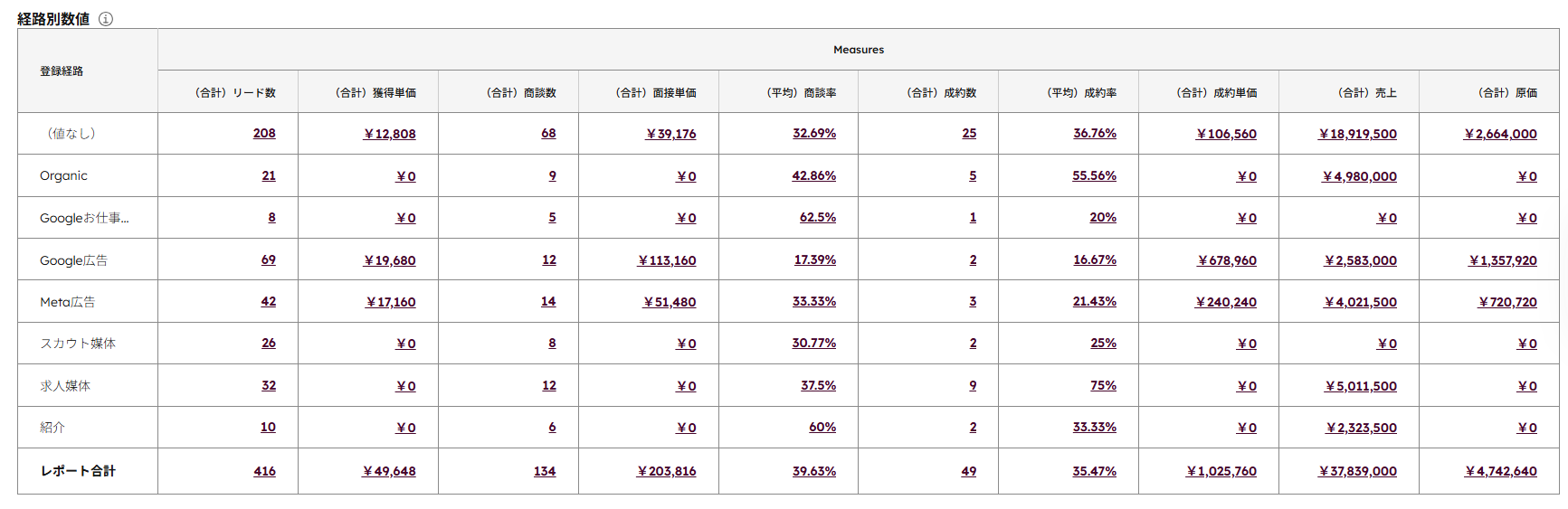This screenshot has height=509, width=1568.
Task: Open the 208 lead count for (値なし)
Action: [264, 134]
